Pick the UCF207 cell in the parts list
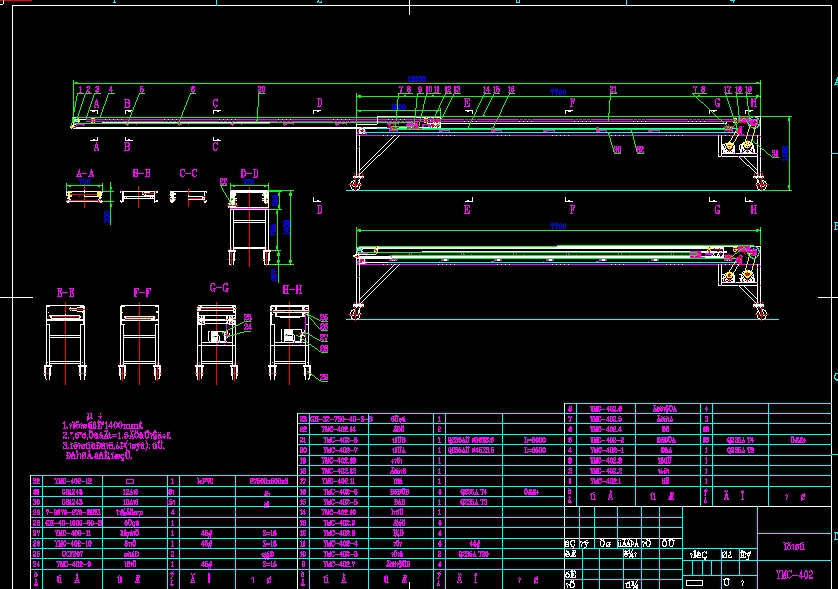 tap(73, 554)
